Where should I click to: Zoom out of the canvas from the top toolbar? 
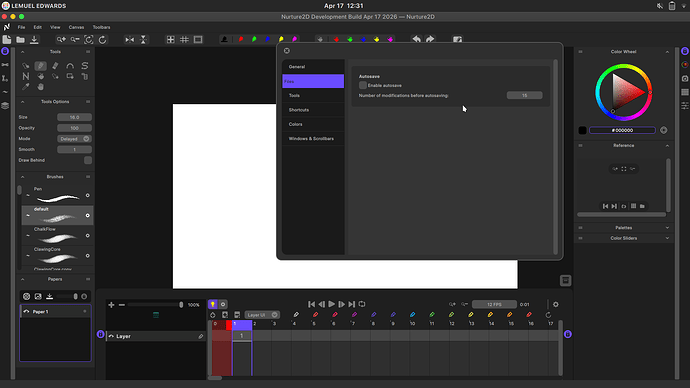coord(75,40)
